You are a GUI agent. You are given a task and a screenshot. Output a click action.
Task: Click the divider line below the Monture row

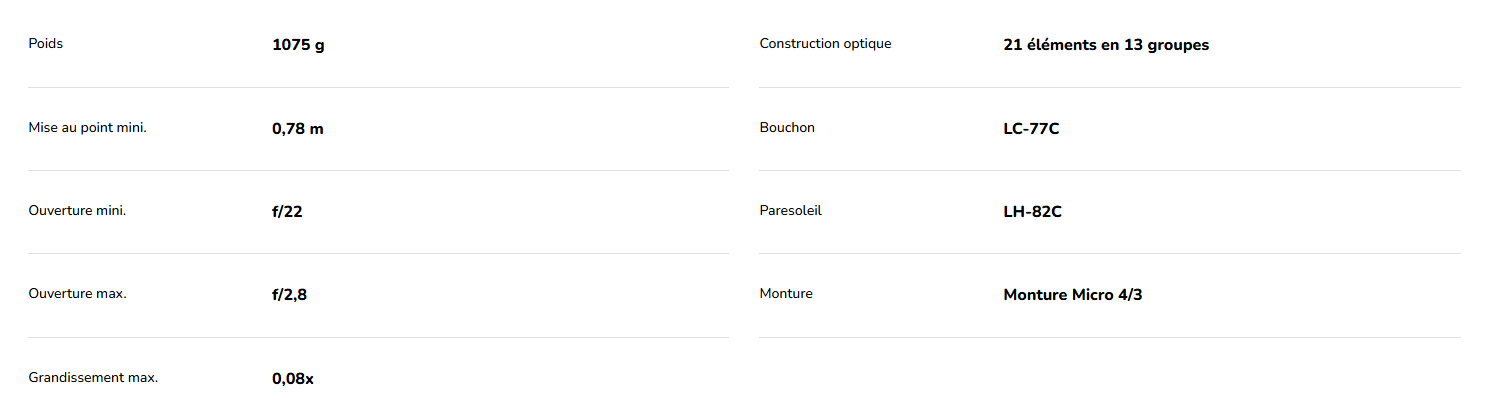pos(1109,337)
